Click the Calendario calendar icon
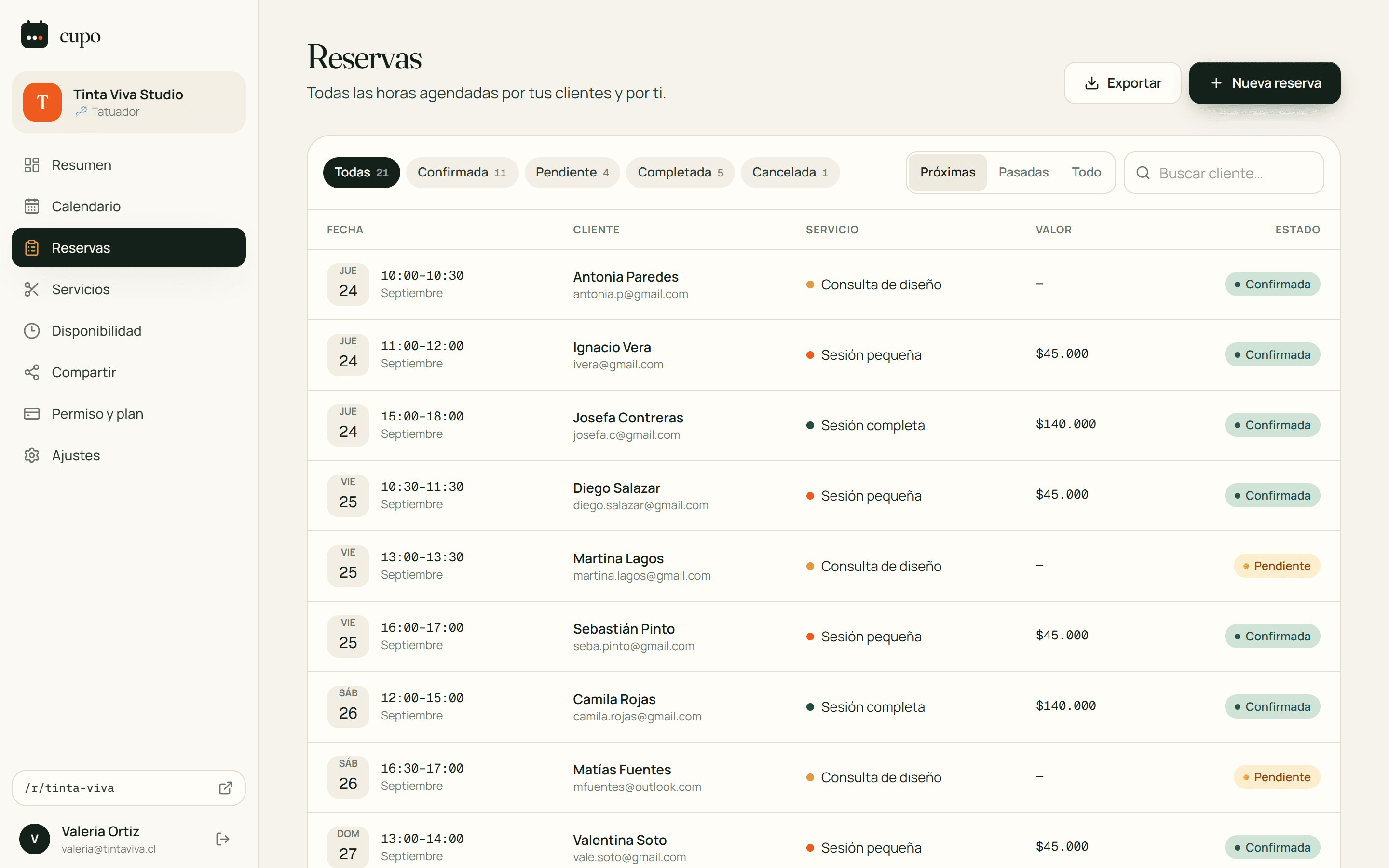This screenshot has width=1389, height=868. point(31,206)
